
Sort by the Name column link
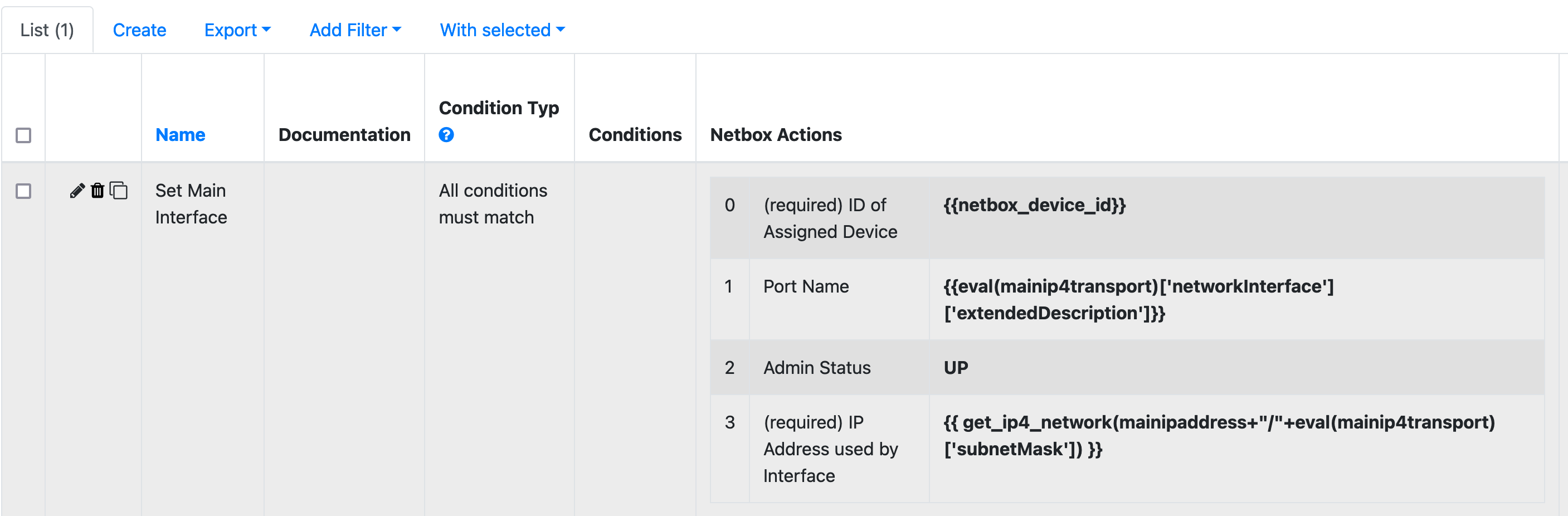click(180, 134)
